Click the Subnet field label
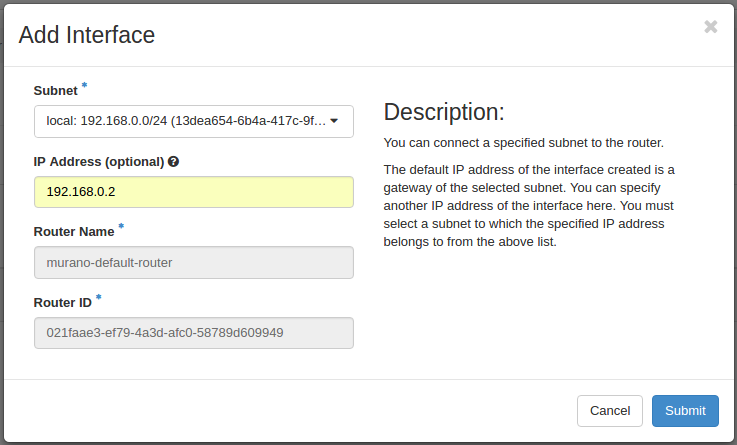Image resolution: width=737 pixels, height=445 pixels. coord(56,91)
